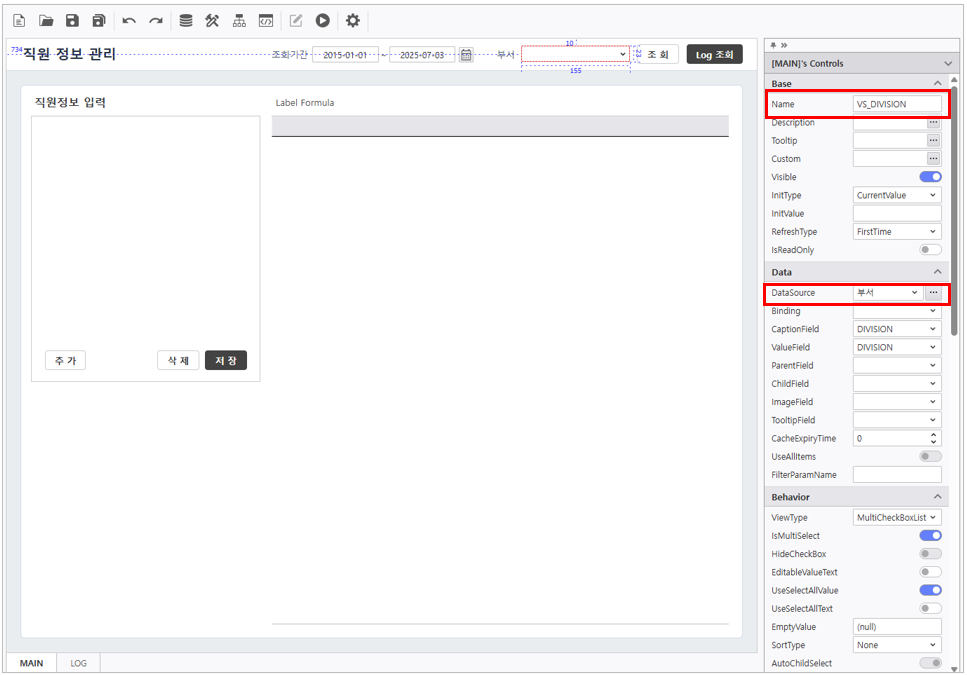Click the undo arrow icon
The height and width of the screenshot is (675, 967).
129,20
